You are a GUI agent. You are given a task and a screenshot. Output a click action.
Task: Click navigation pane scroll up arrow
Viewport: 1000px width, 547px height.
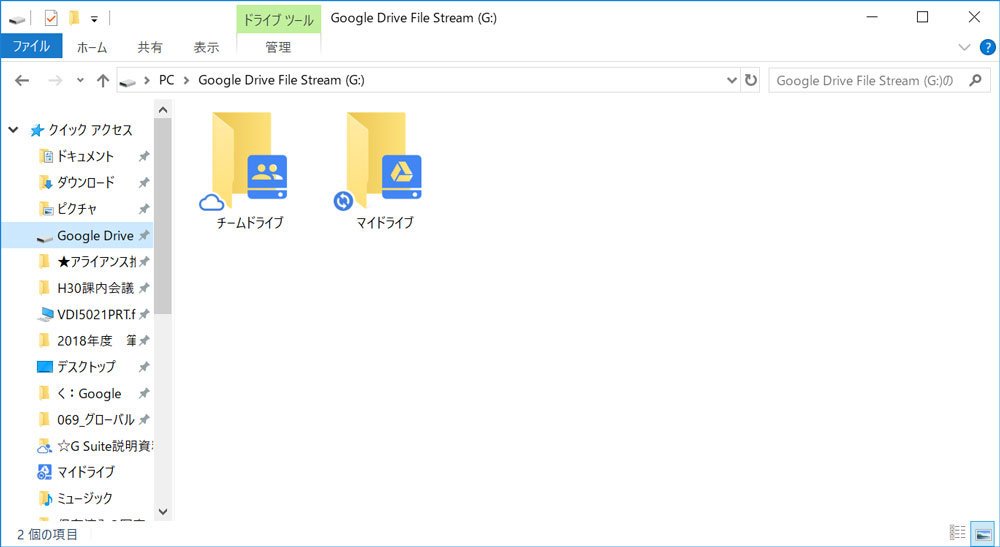point(163,110)
